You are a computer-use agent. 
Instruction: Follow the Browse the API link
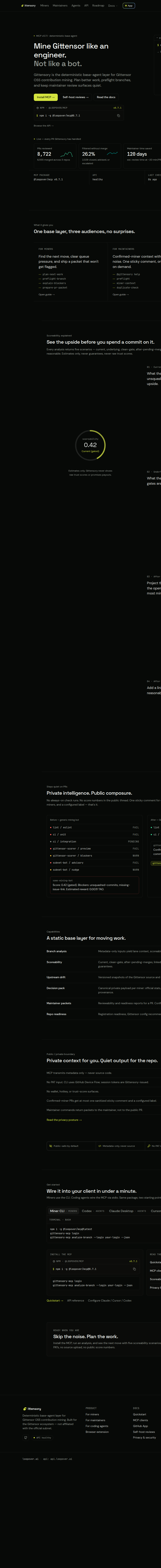[44, 126]
